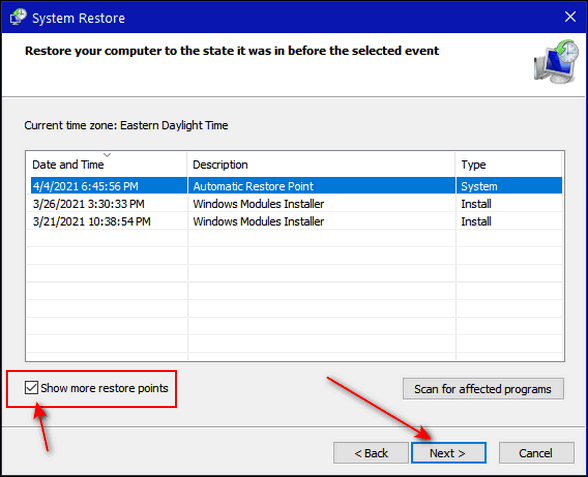Click the System Restore title bar icon
The width and height of the screenshot is (588, 477).
coord(18,17)
